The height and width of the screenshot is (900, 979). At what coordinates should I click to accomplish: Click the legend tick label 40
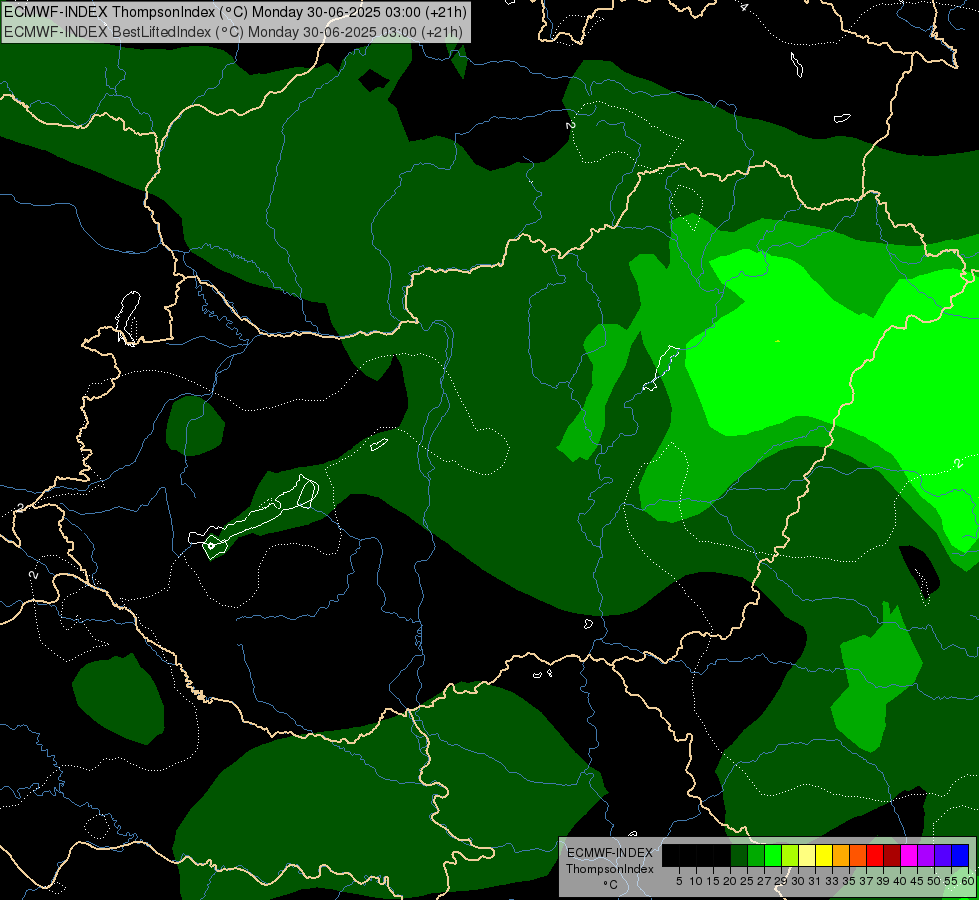900,881
